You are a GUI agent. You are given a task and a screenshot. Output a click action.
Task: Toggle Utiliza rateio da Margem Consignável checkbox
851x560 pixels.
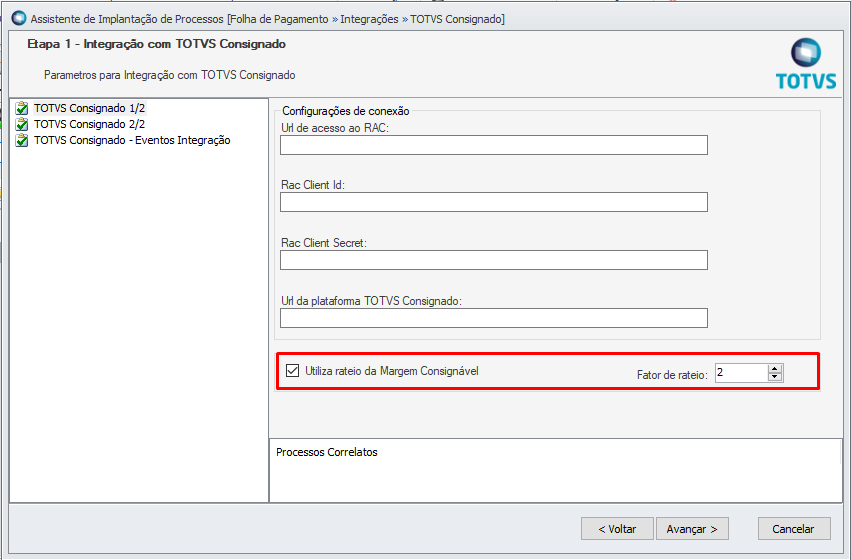(x=293, y=371)
